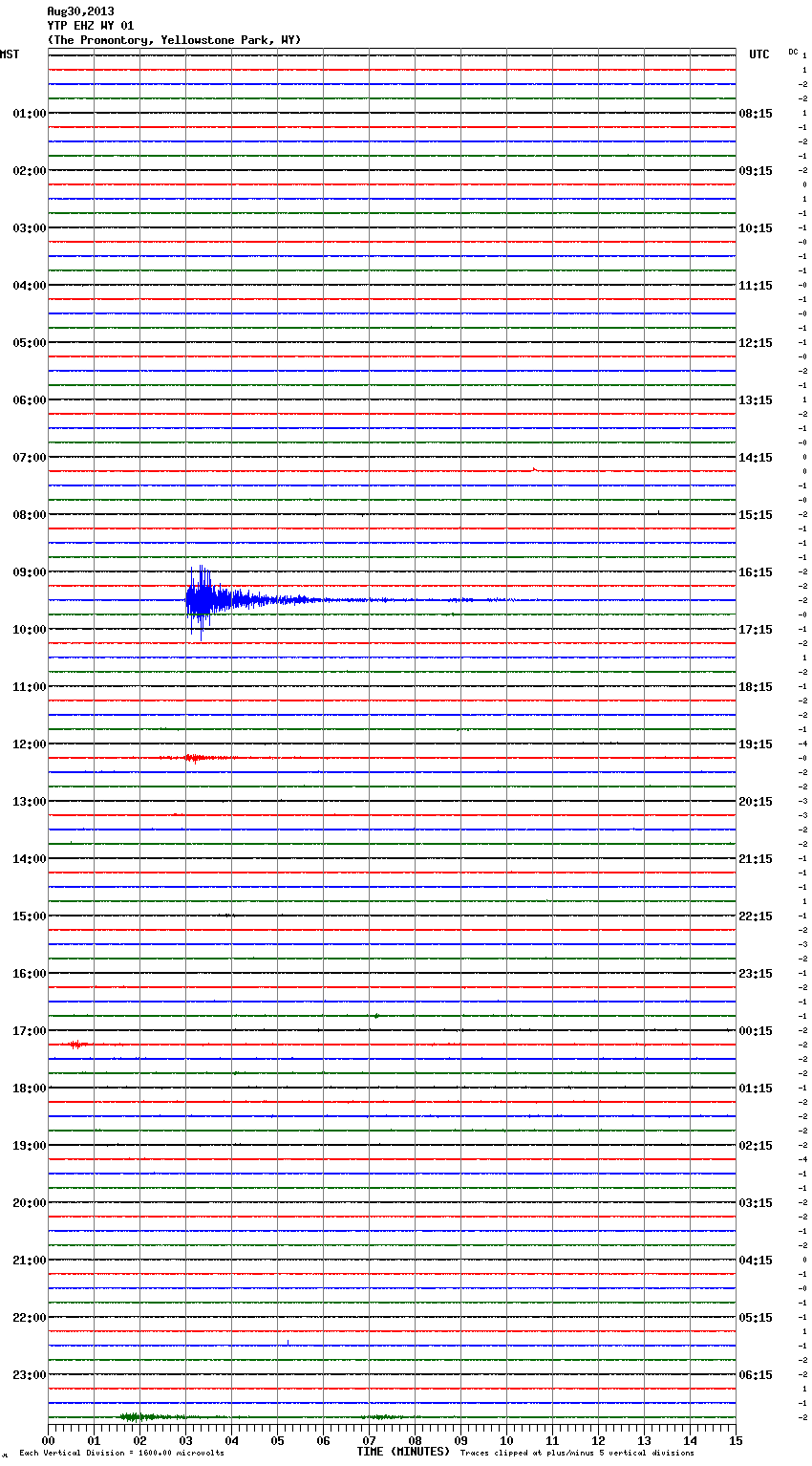
Task: Click minute axis tick label 15
Action: pos(736,1441)
